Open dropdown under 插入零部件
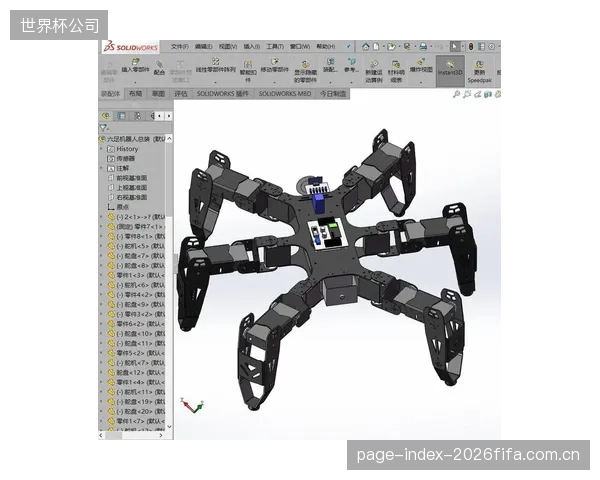 pos(135,82)
